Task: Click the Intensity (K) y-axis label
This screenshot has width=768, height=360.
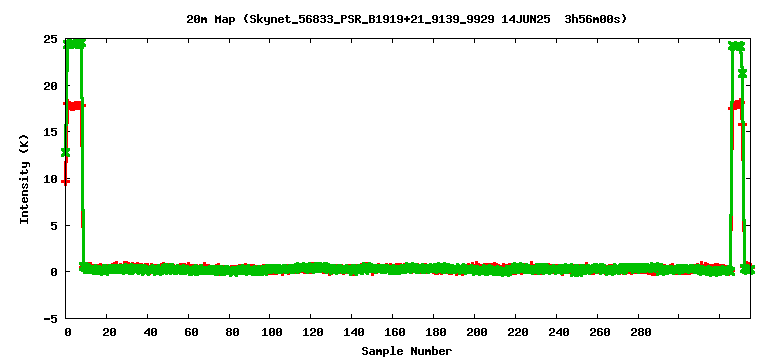Action: click(24, 179)
